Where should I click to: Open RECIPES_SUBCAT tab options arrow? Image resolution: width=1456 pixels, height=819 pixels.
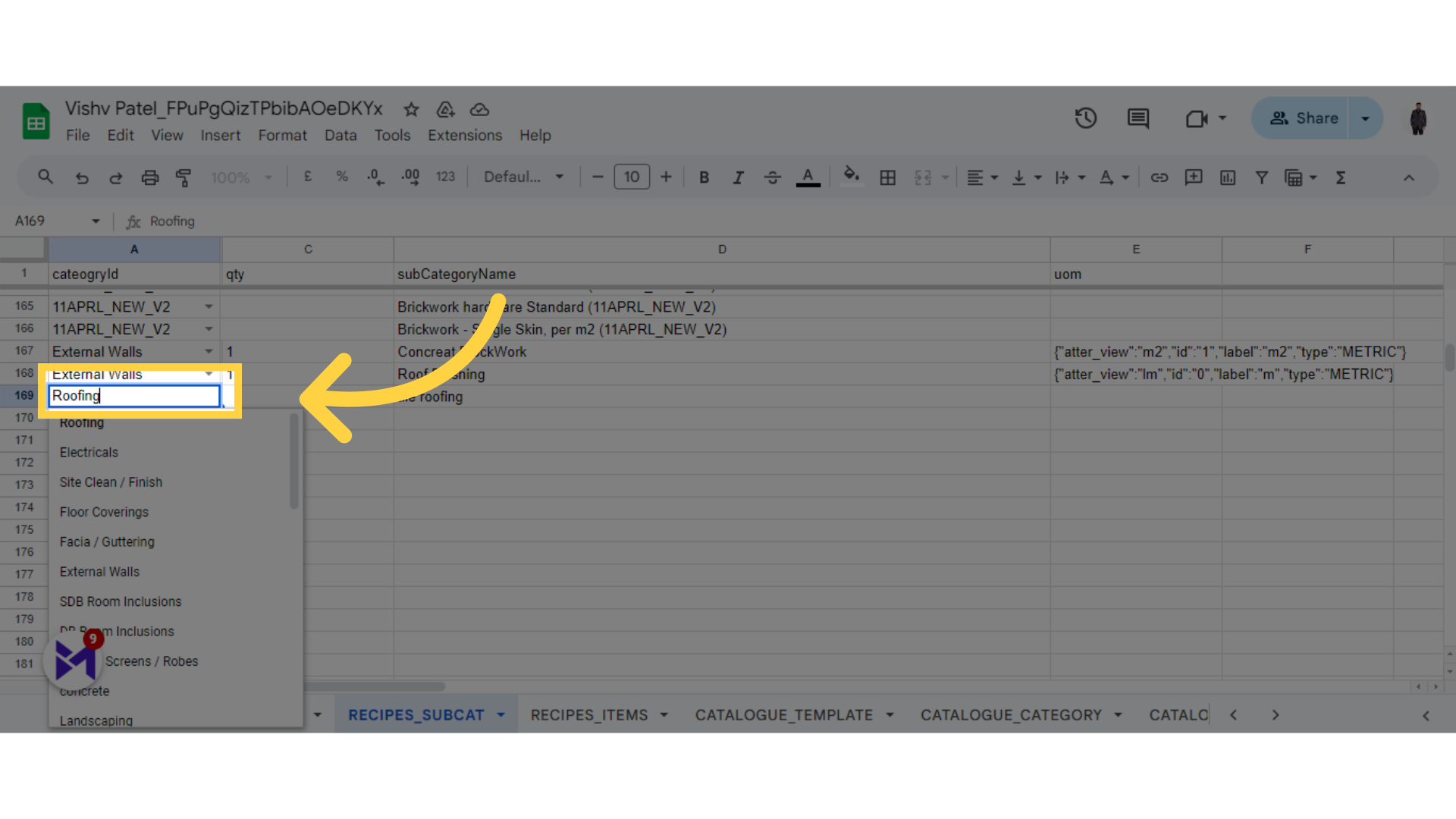point(500,715)
